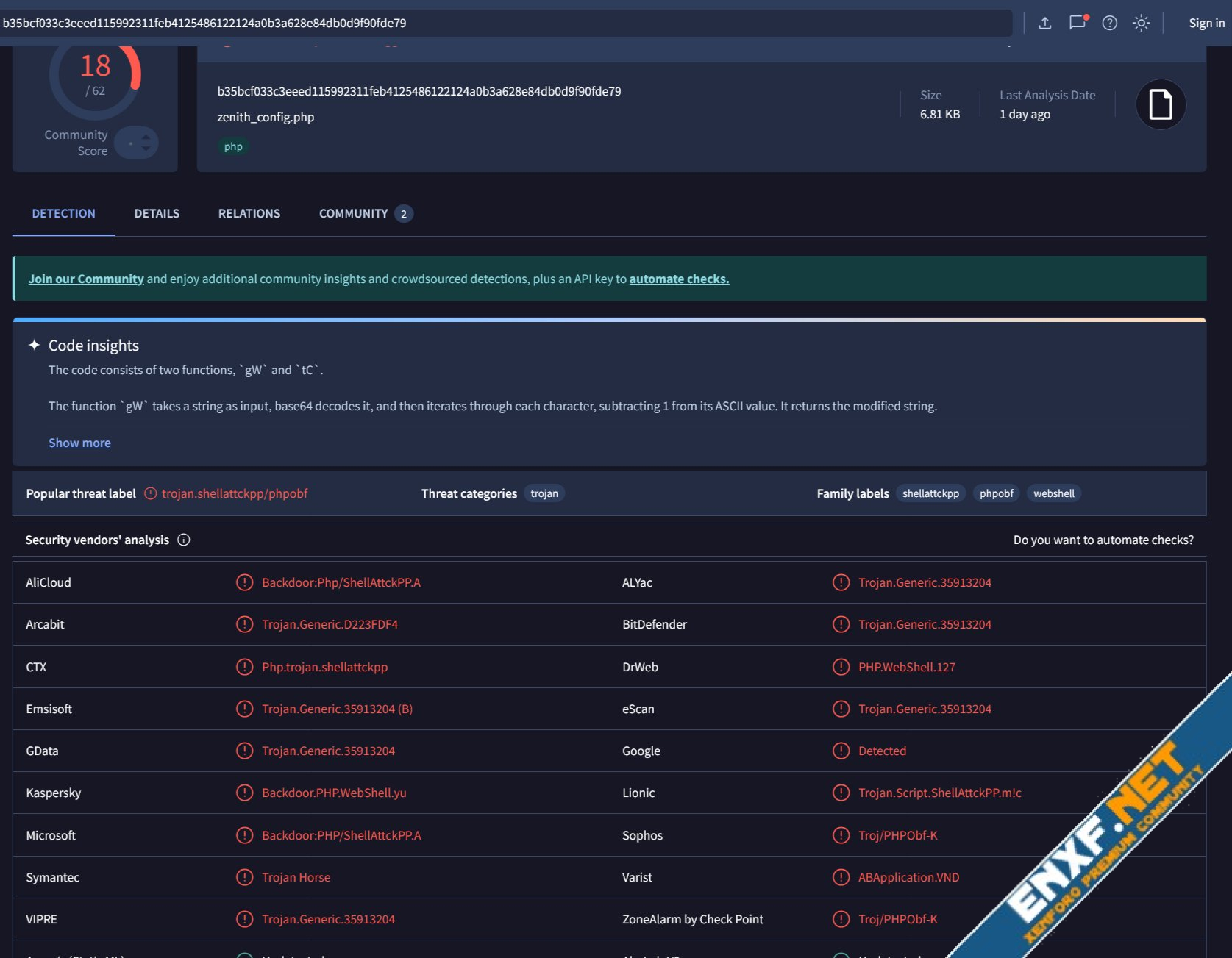Click the file type document icon
The height and width of the screenshot is (958, 1232).
(1161, 104)
